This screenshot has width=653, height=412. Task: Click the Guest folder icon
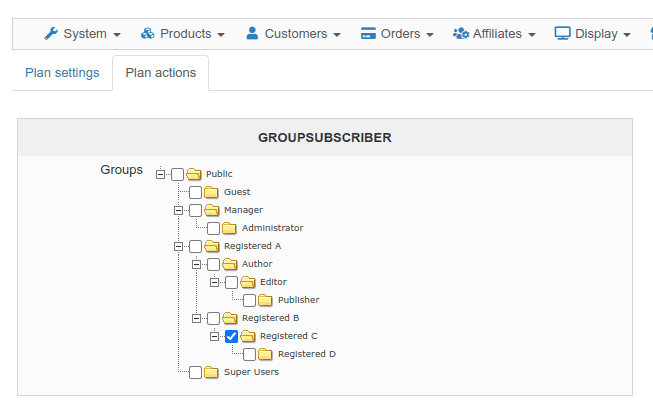[x=211, y=192]
